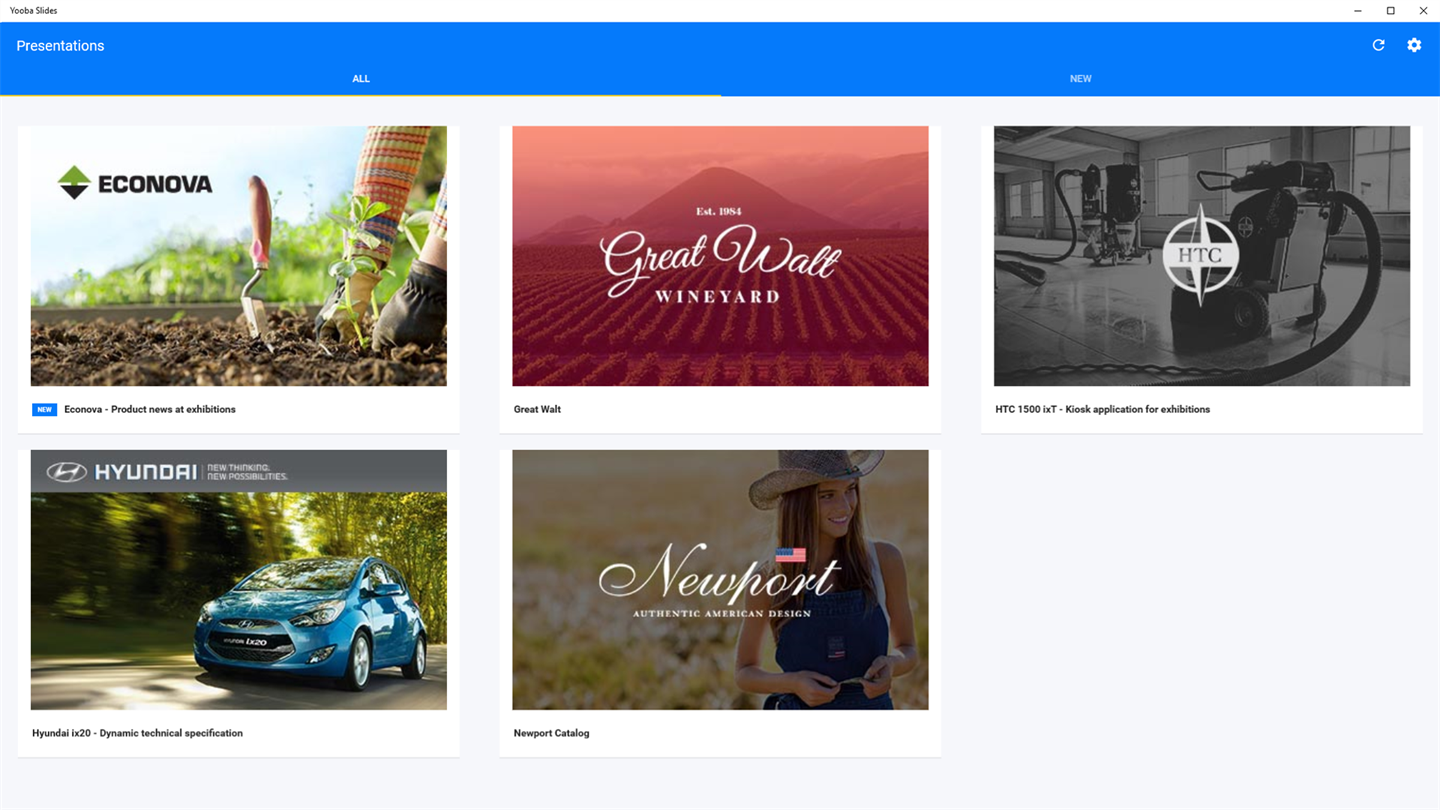The image size is (1440, 810).
Task: Open the Hyundai ix20 presentation thumbnail
Action: (x=239, y=580)
